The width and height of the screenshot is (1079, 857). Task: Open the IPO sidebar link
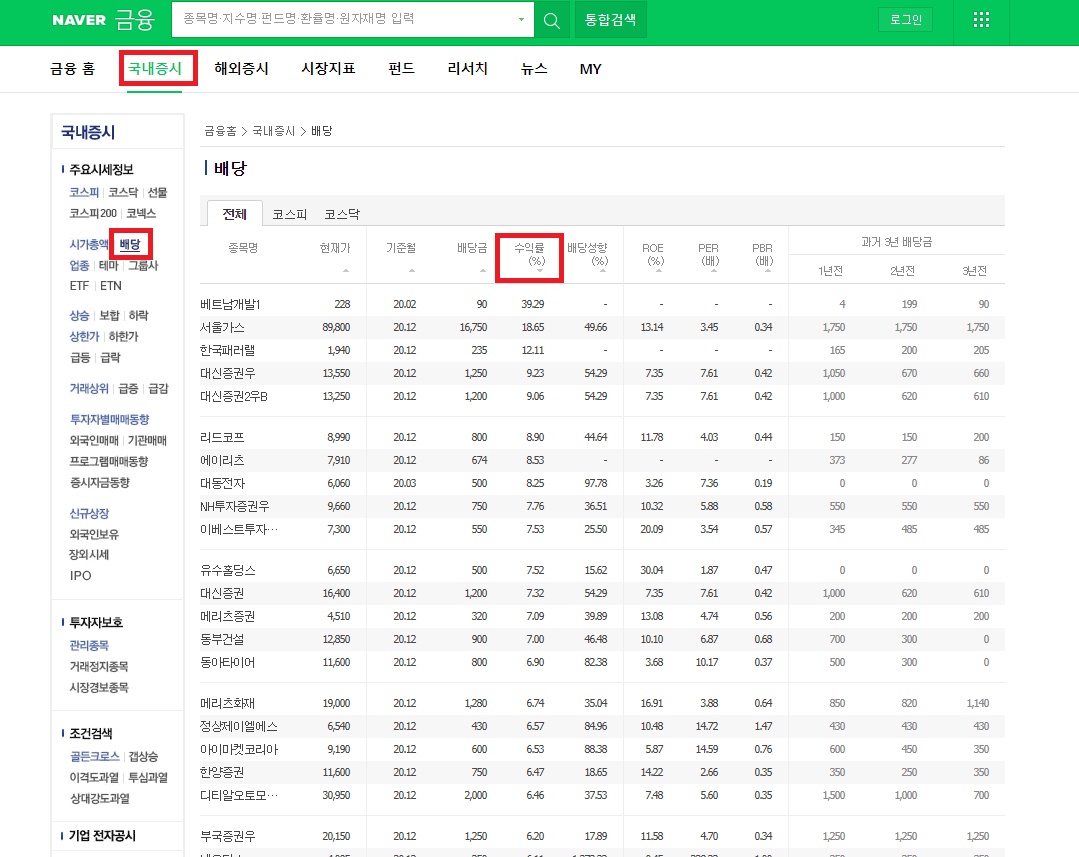(80, 575)
